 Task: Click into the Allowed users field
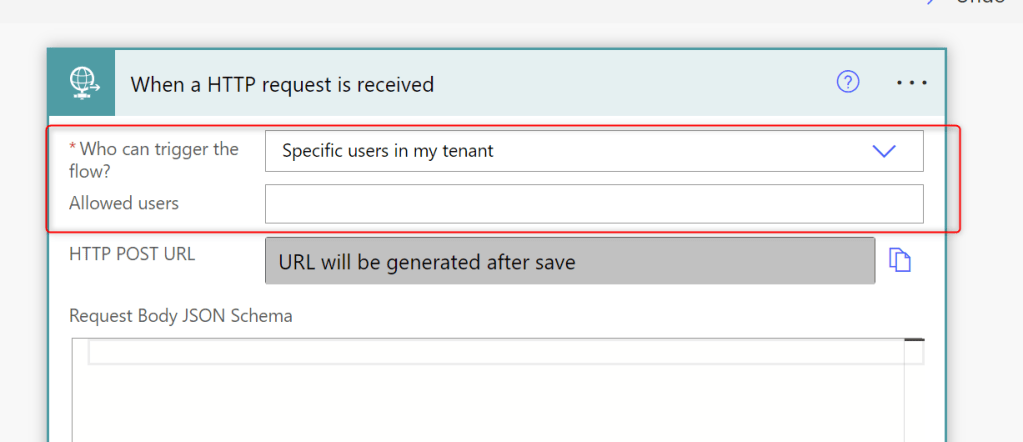click(594, 204)
